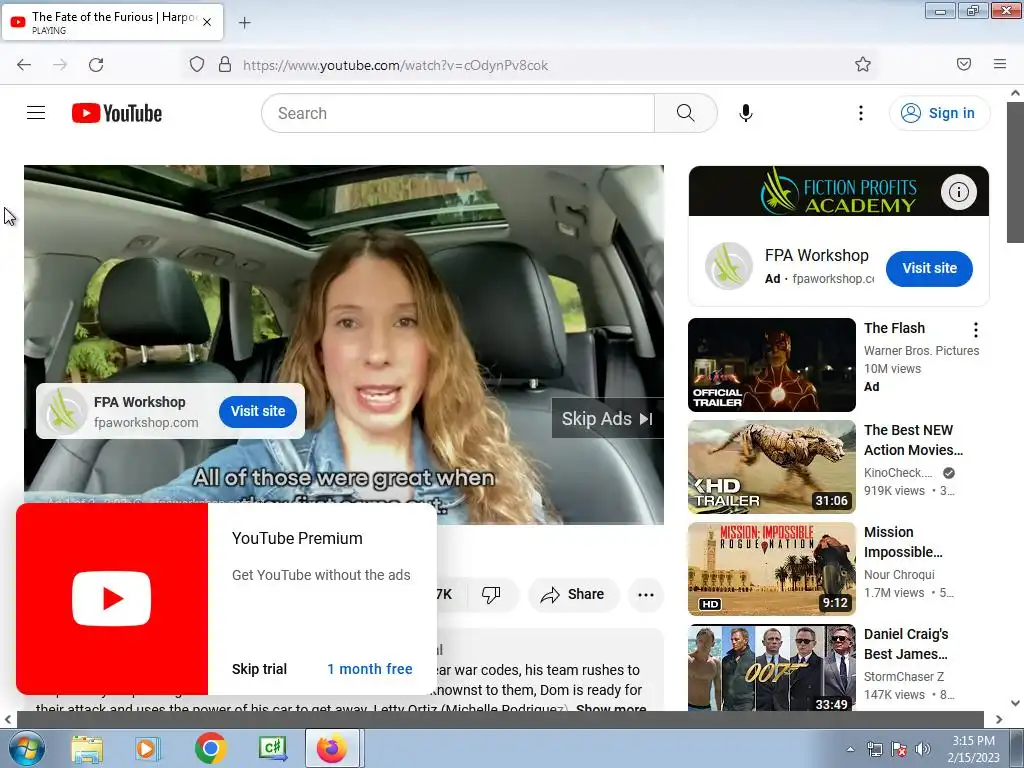
Task: Click Skip trial in Premium popup
Action: tap(259, 669)
